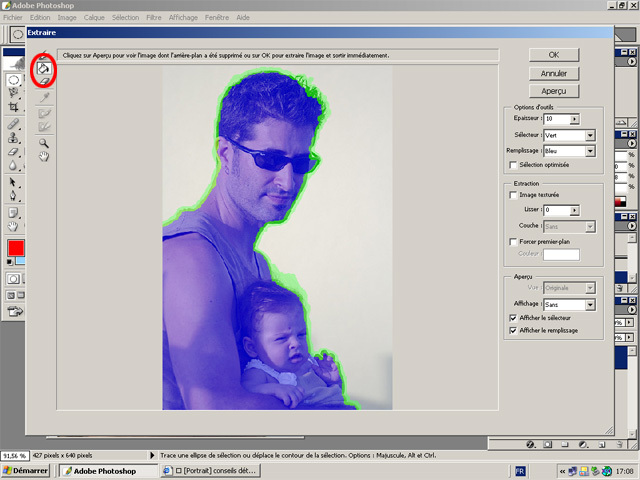Select the Path Selection arrow tool
The image size is (640, 480).
pos(13,182)
